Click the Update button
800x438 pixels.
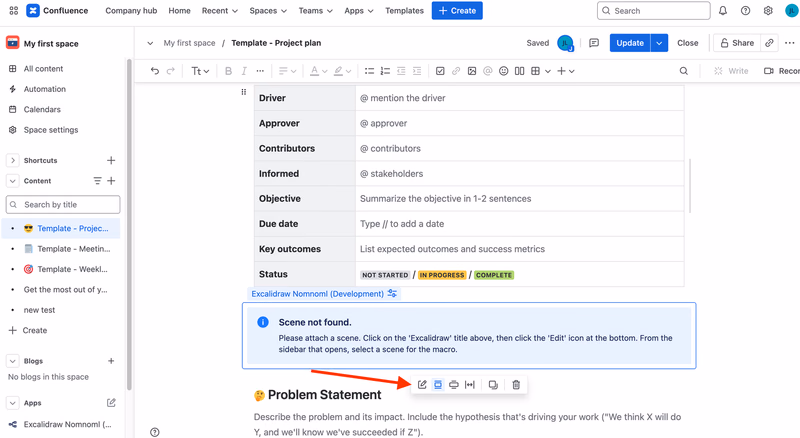click(630, 43)
